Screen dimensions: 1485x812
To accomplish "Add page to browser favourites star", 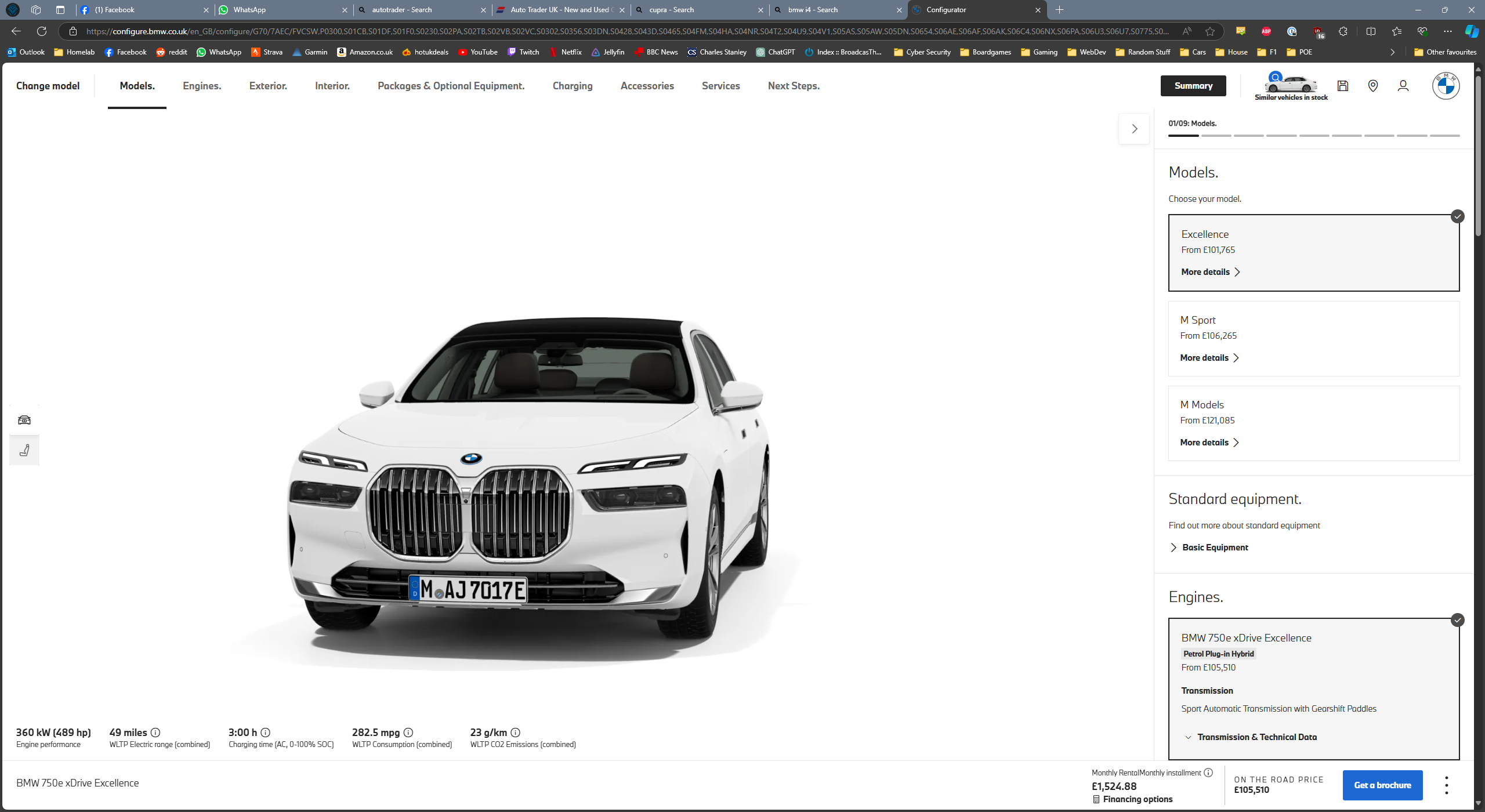I will (x=1209, y=31).
